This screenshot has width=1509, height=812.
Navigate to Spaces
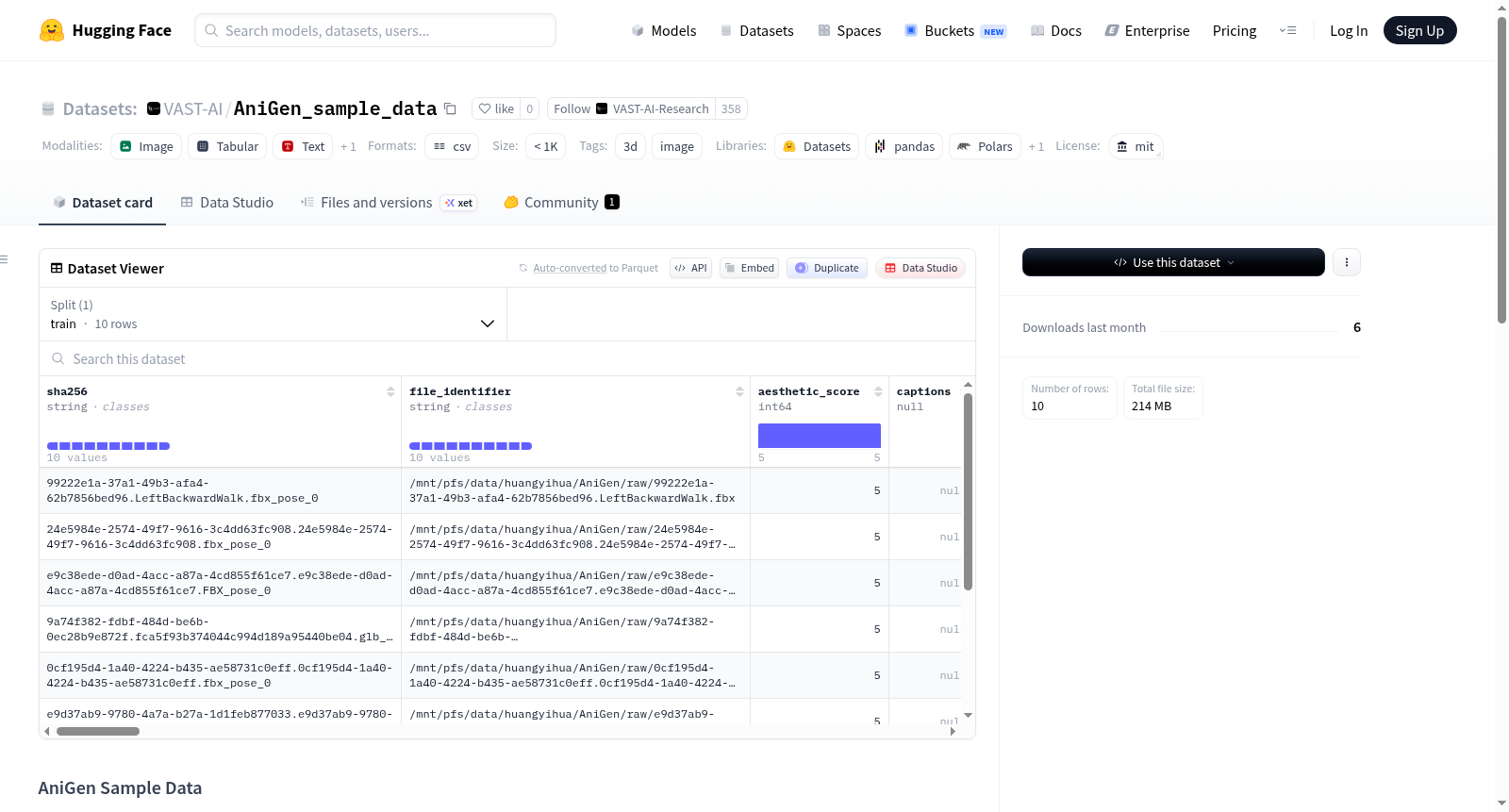point(849,31)
